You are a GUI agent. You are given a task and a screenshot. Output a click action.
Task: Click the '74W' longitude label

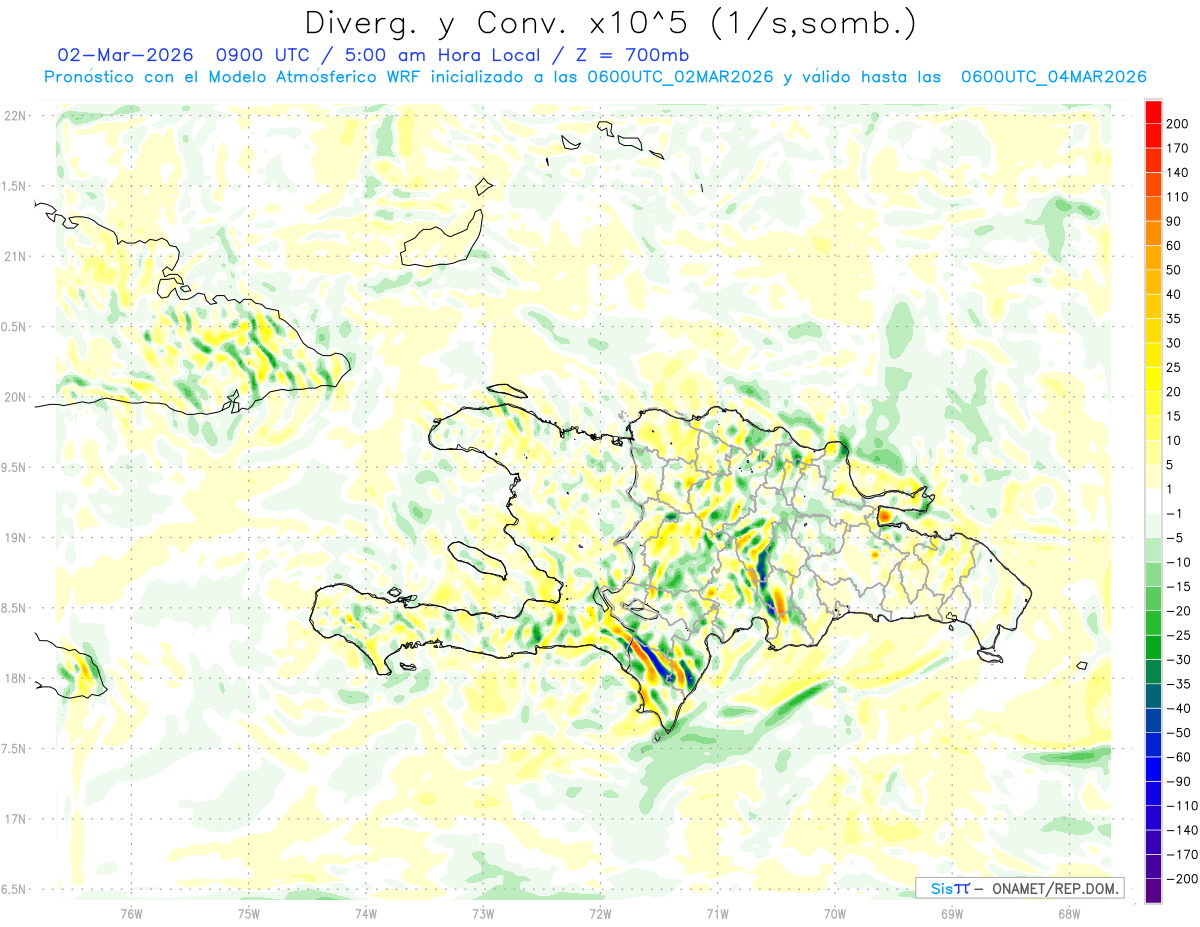click(x=366, y=913)
